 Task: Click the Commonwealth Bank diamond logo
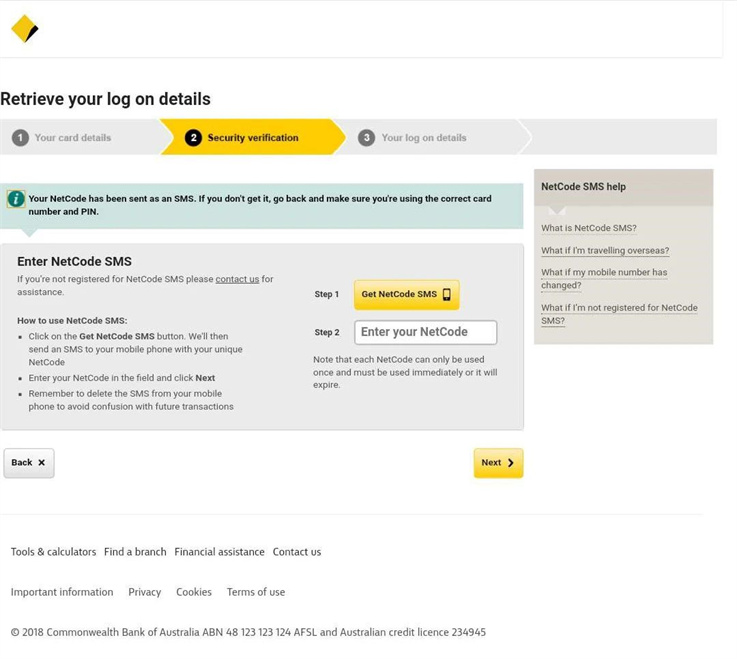(24, 29)
